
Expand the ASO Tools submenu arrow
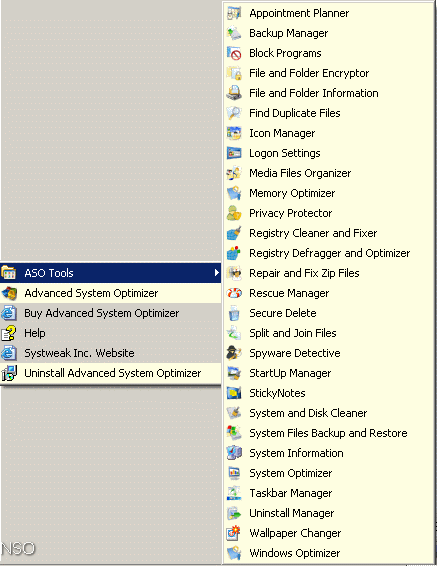[x=217, y=273]
